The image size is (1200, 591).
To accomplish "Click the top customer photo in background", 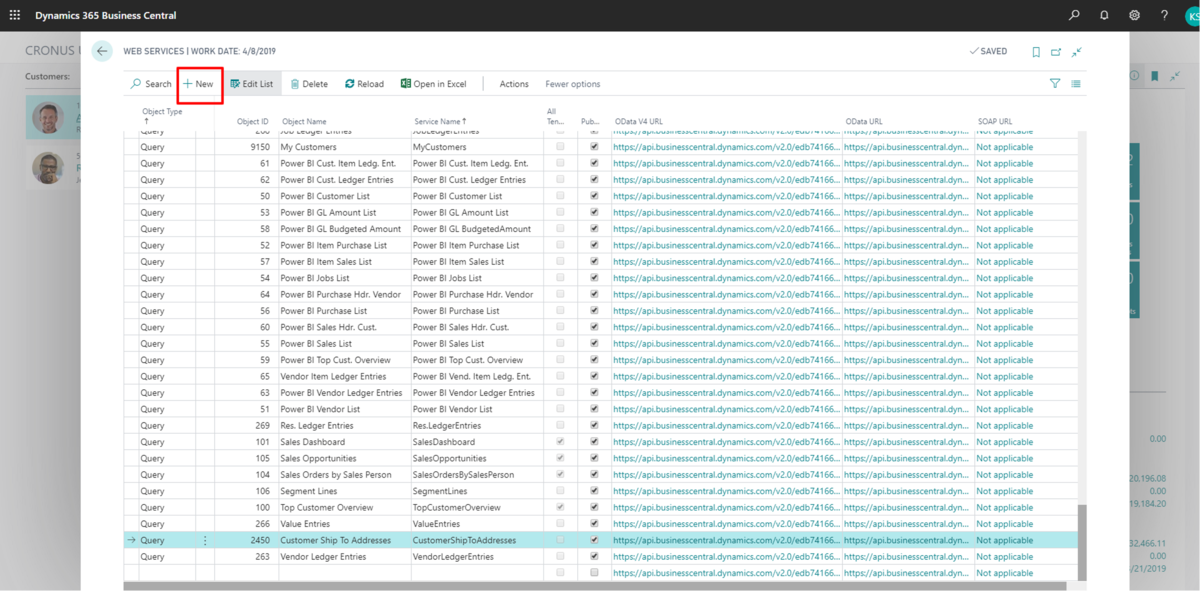I will [47, 118].
